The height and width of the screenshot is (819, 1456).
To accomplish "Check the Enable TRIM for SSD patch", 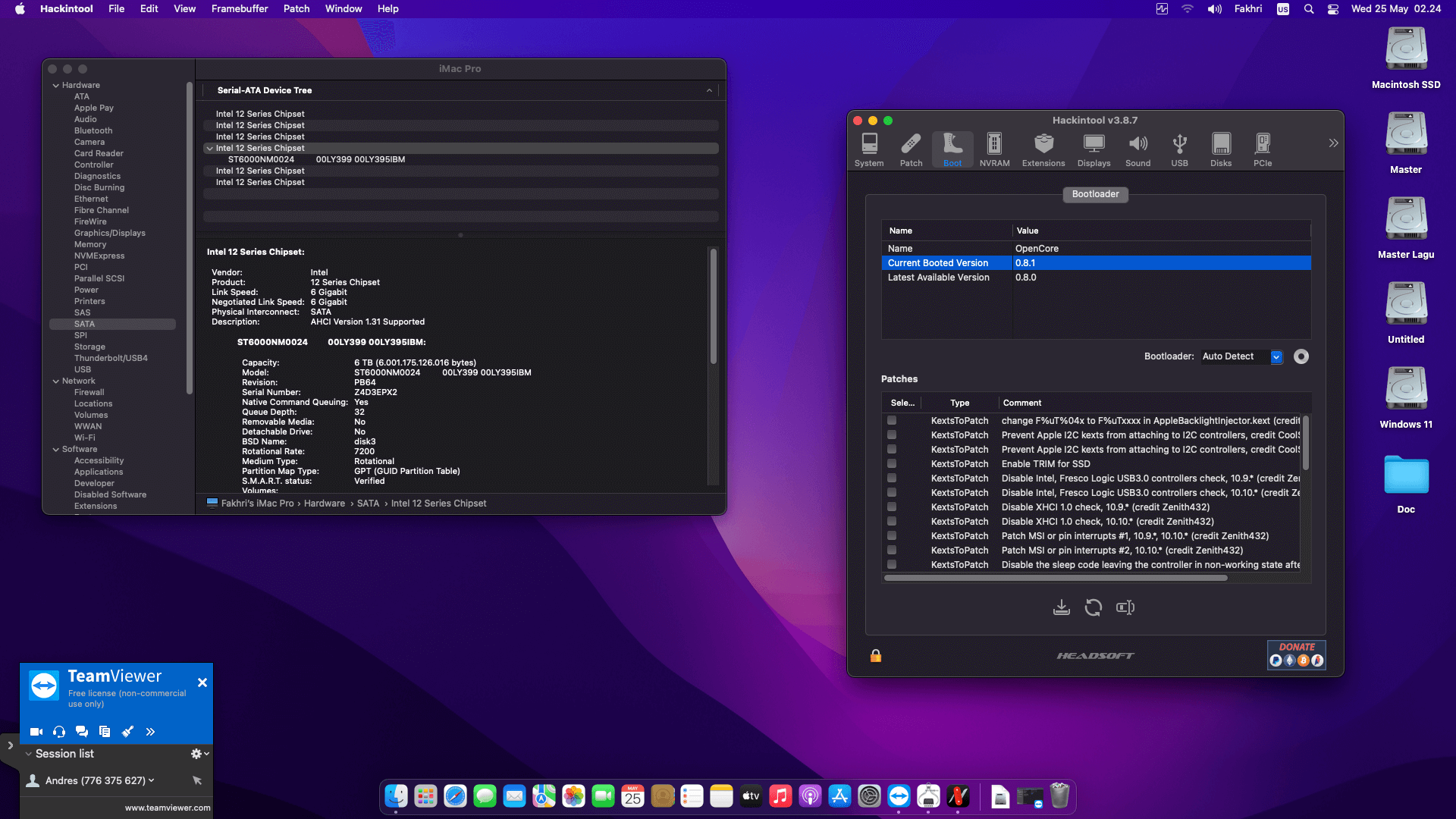I will (892, 463).
